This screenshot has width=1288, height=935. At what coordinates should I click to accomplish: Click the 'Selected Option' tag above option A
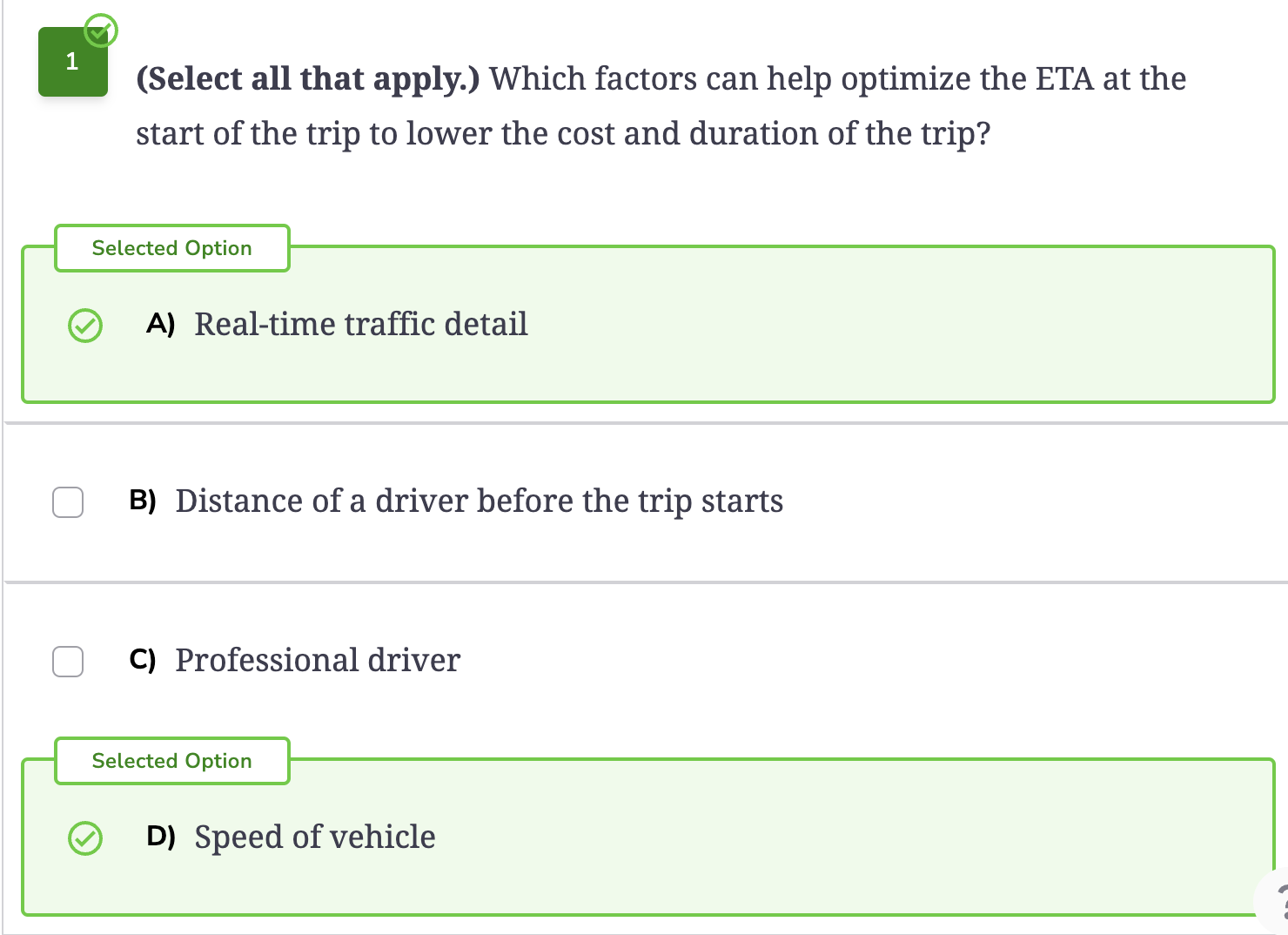pyautogui.click(x=172, y=248)
